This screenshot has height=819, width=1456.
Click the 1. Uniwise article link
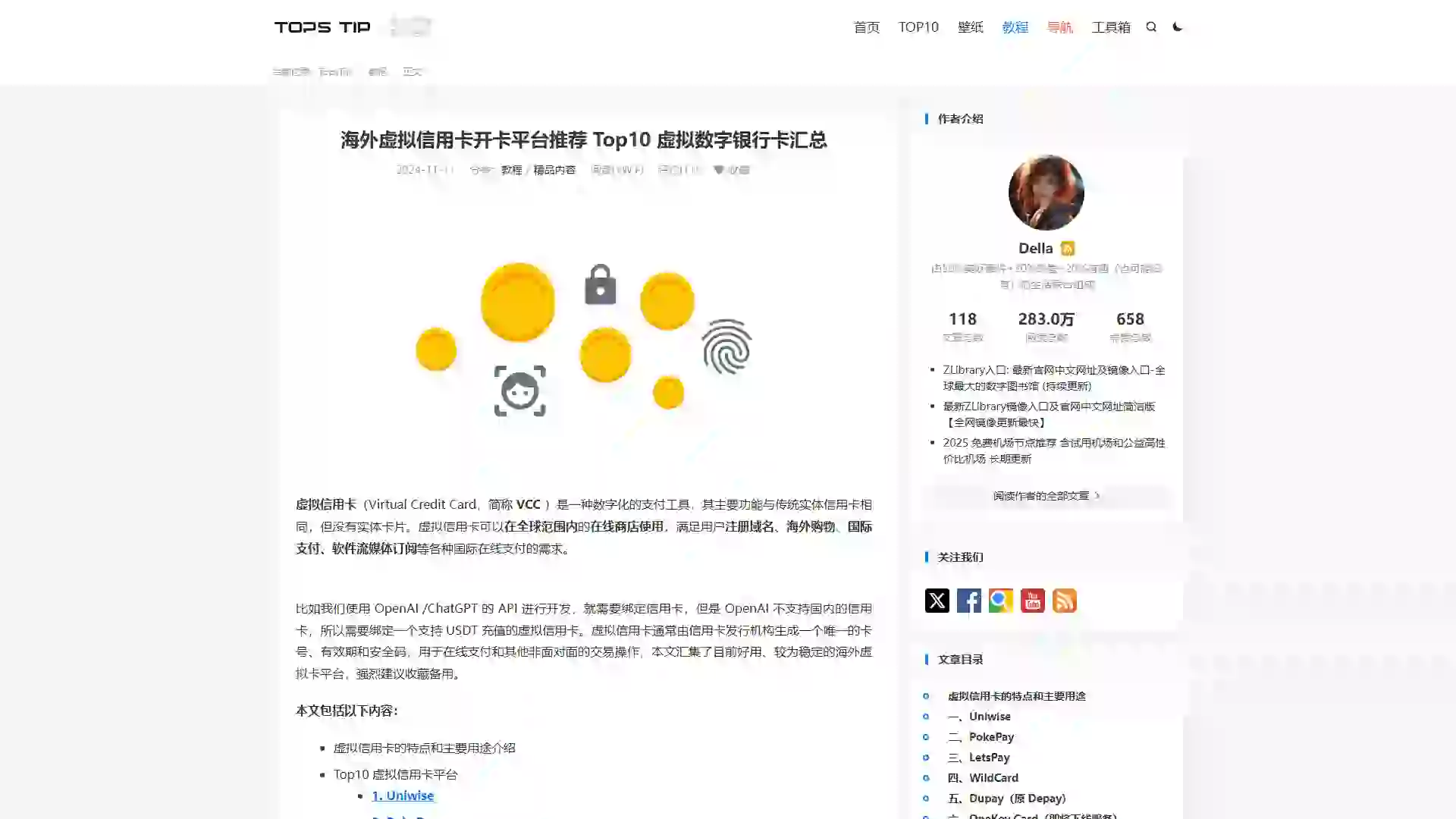pyautogui.click(x=403, y=795)
